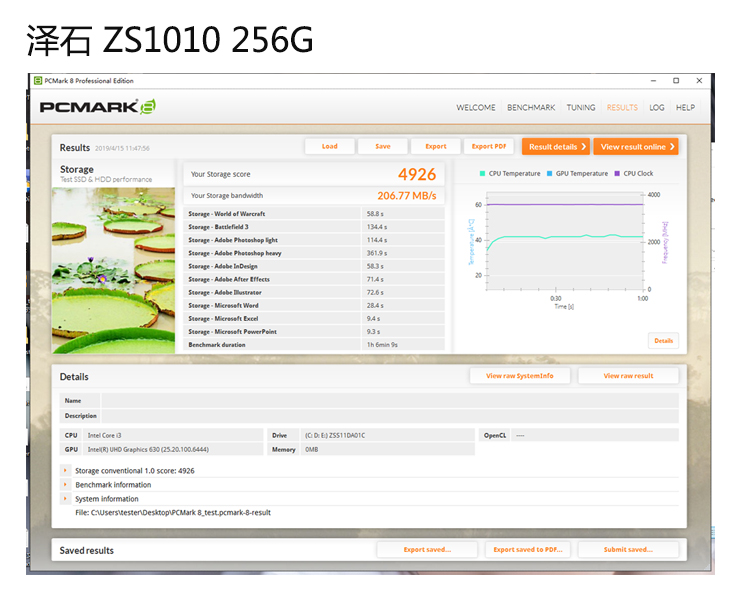
Task: Click the Benchmark duration row
Action: 314,344
